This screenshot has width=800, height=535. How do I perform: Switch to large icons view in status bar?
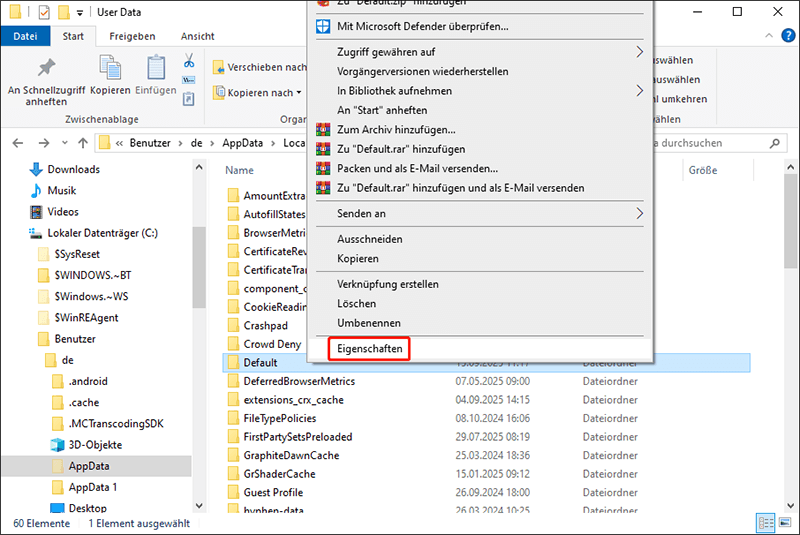[x=784, y=523]
